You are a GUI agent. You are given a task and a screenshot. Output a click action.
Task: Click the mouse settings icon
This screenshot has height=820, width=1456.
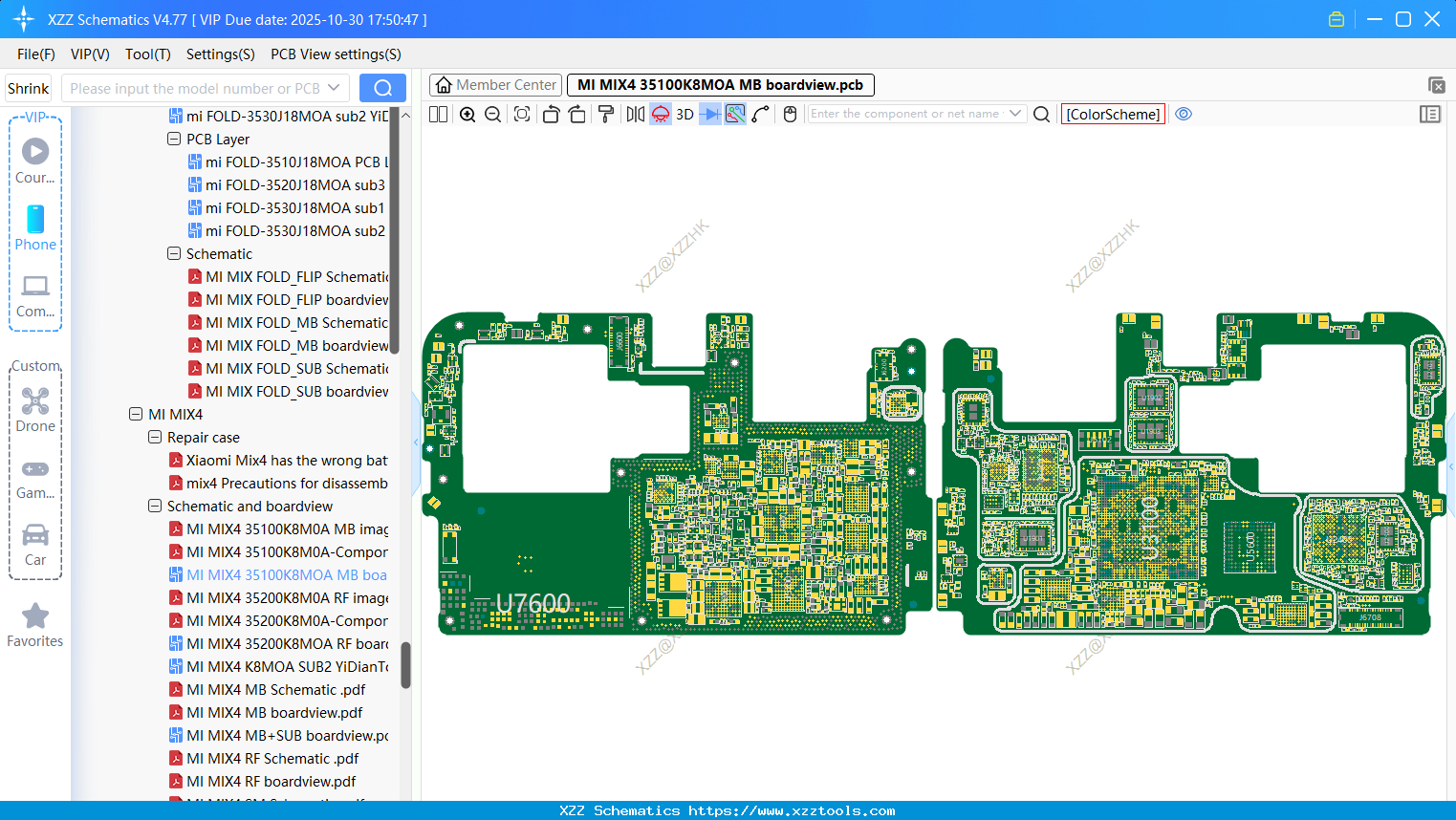tap(790, 115)
